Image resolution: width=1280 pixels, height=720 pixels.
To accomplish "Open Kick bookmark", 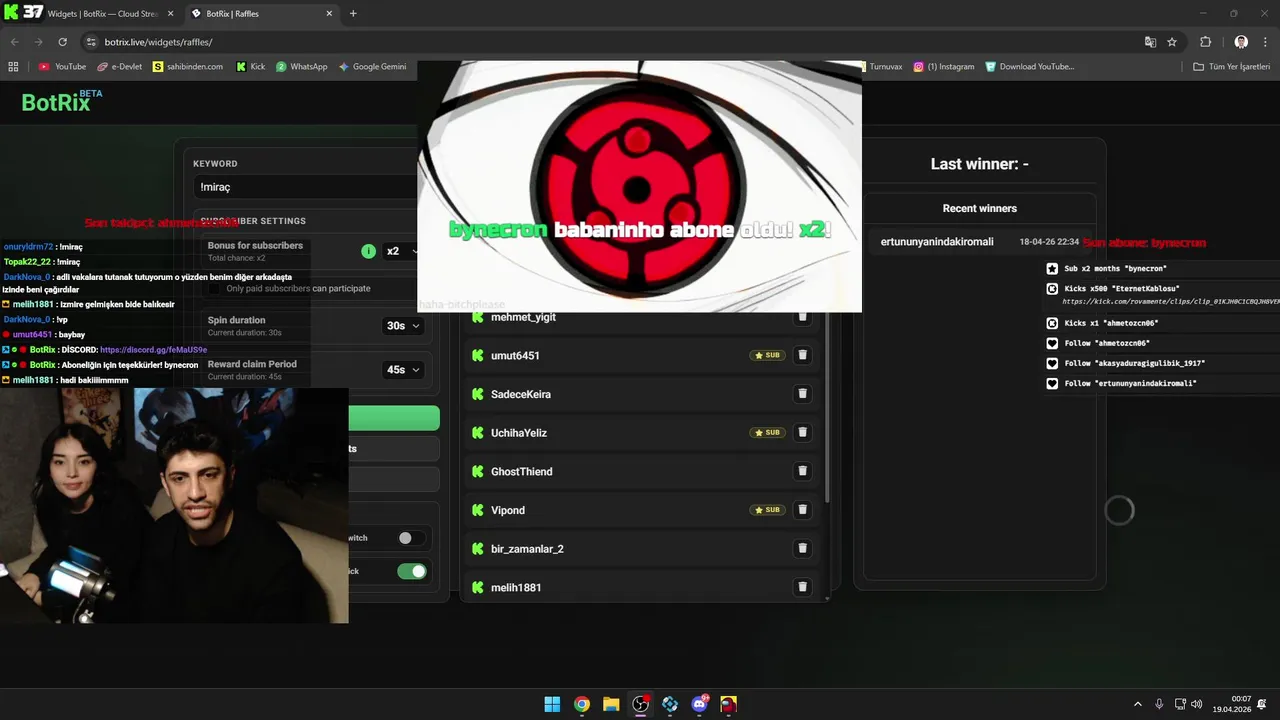I will 251,67.
